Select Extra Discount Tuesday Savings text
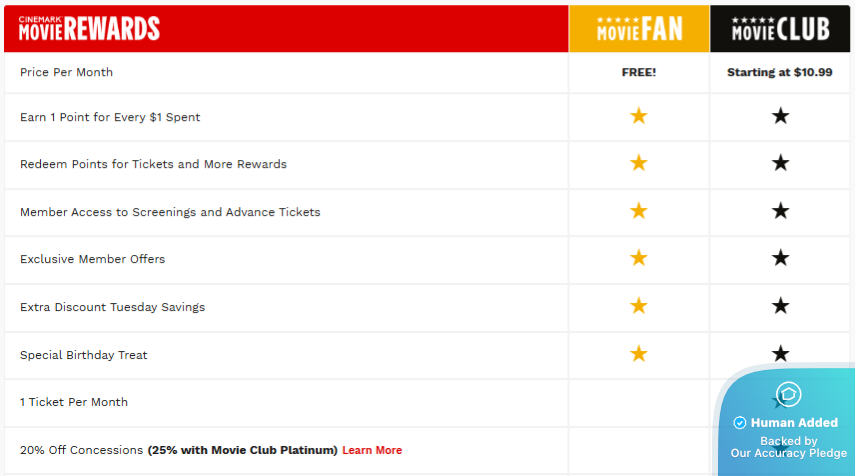Screen dimensions: 855x476 [112, 307]
